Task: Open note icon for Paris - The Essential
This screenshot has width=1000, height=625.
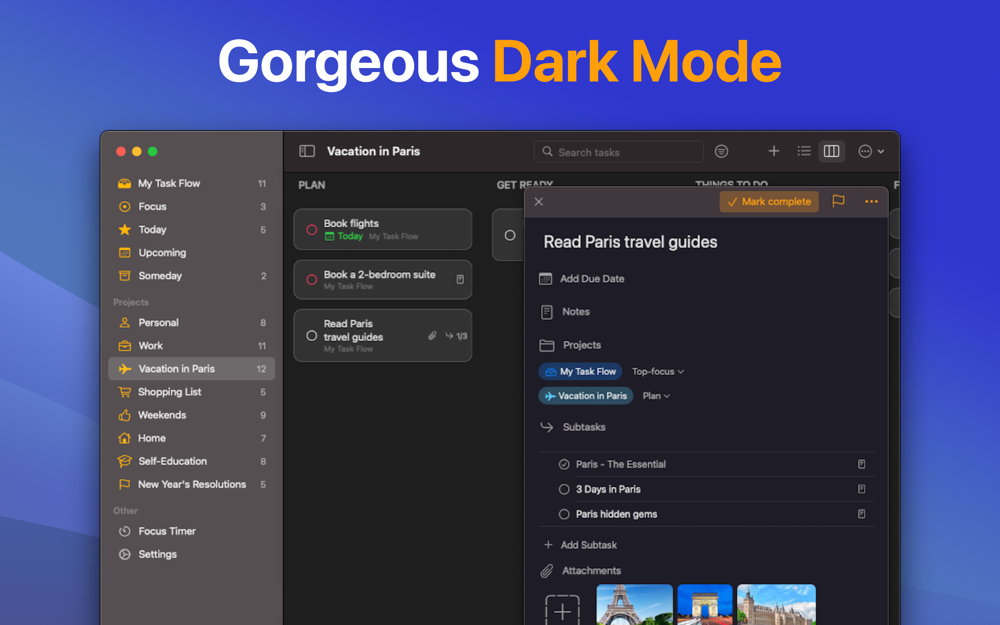Action: [x=862, y=464]
